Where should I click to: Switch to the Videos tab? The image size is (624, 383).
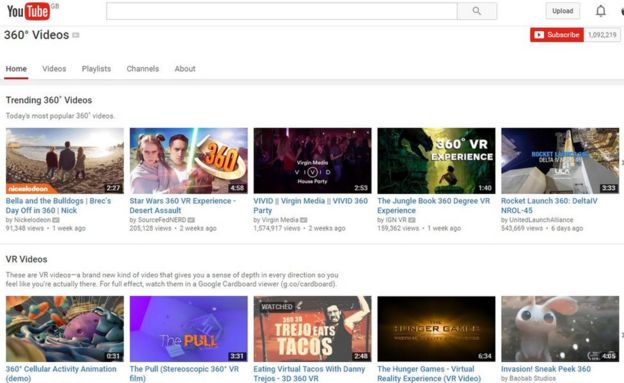tap(54, 68)
